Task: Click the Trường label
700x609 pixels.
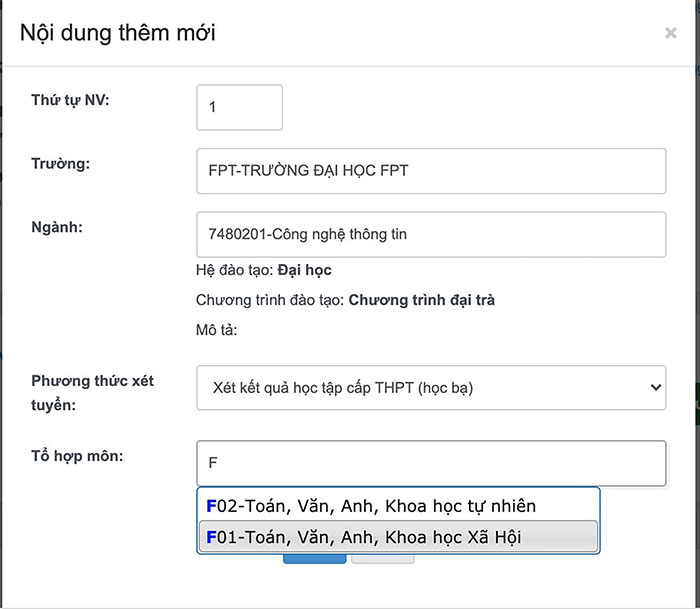Action: pos(60,163)
